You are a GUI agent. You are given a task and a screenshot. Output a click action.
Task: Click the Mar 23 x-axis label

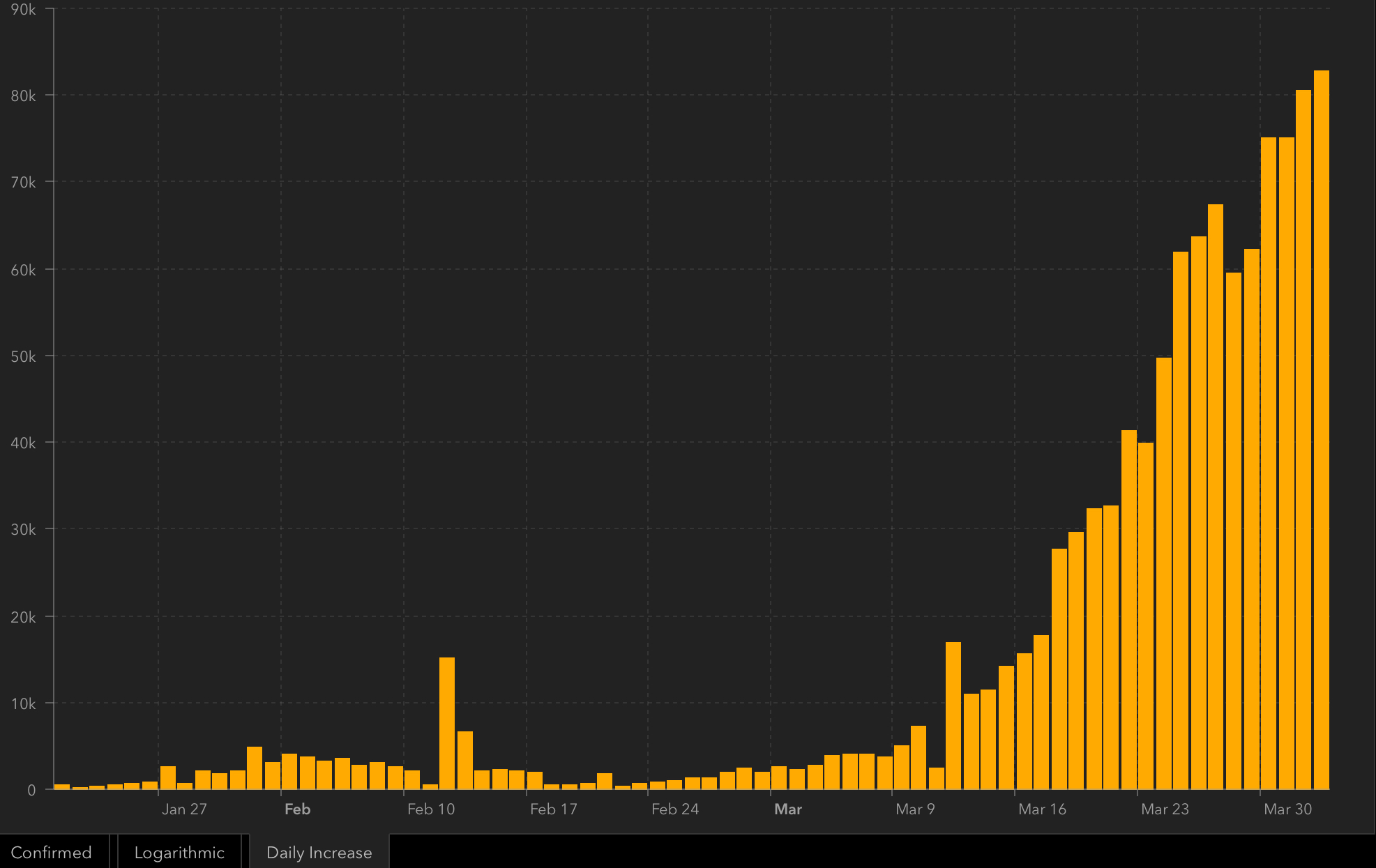(x=1165, y=809)
